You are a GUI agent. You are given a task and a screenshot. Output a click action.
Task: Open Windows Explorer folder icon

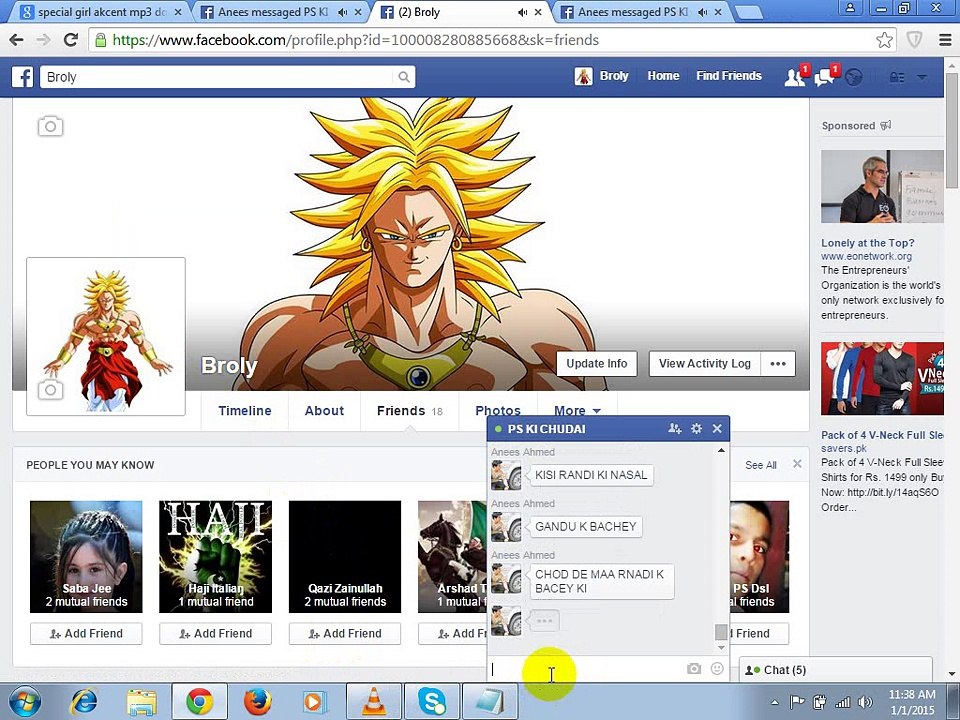point(141,702)
